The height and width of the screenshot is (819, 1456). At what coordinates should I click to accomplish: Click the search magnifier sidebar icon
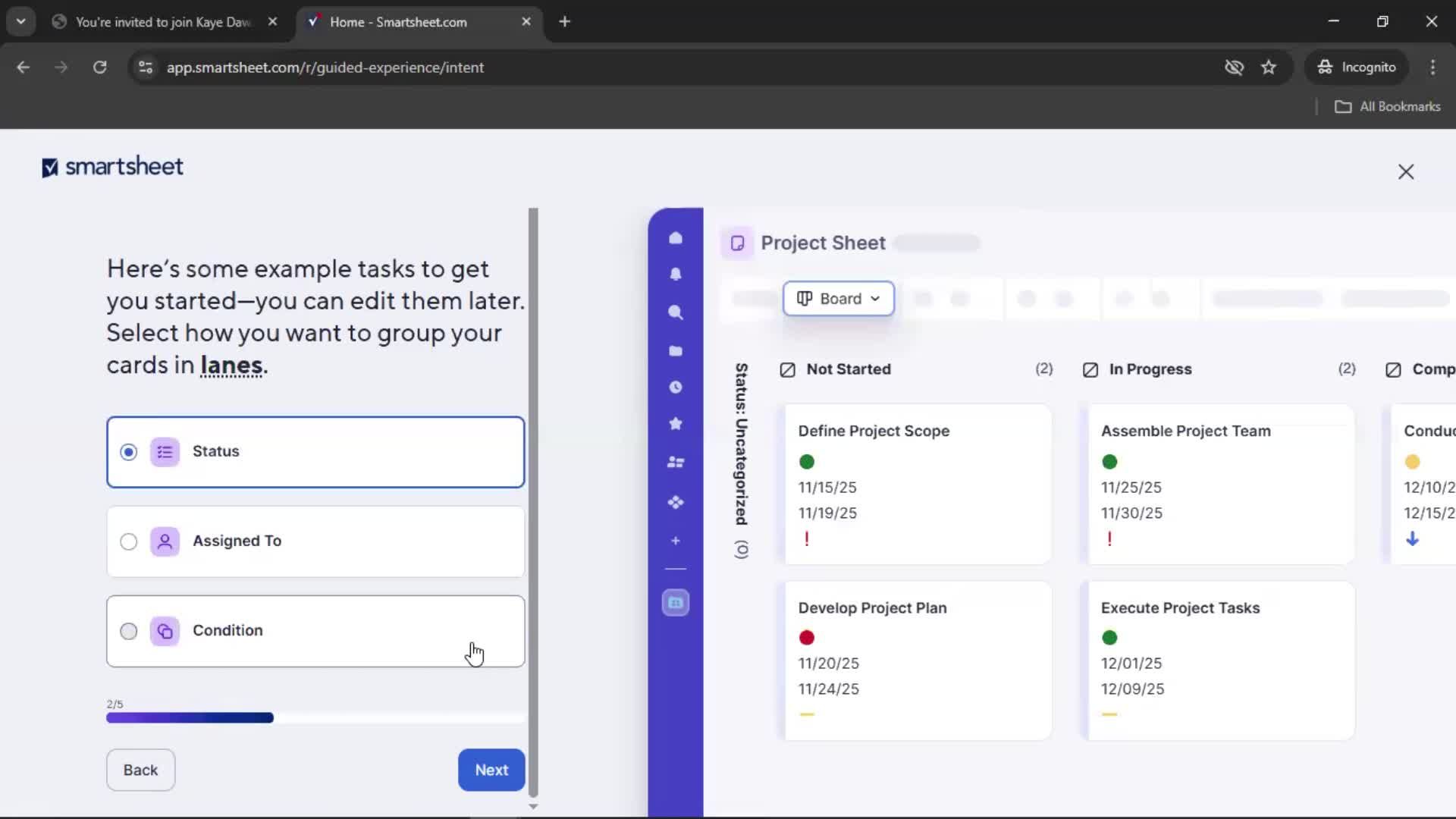675,312
